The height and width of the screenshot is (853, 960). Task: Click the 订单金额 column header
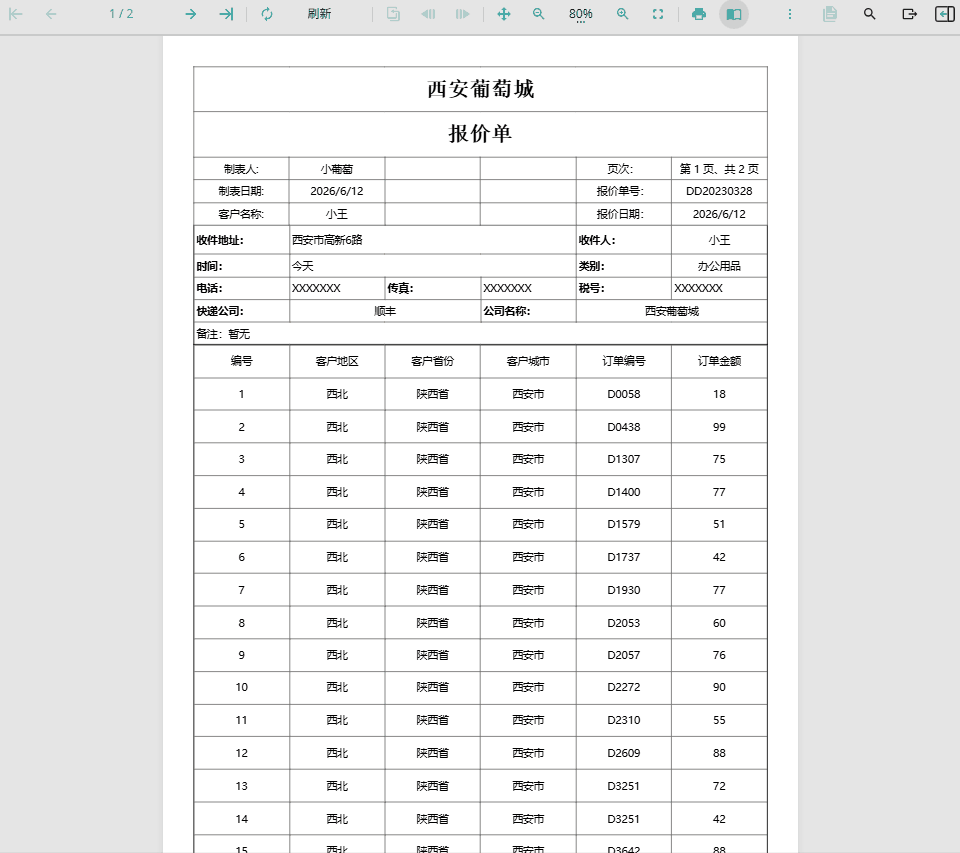click(x=719, y=361)
